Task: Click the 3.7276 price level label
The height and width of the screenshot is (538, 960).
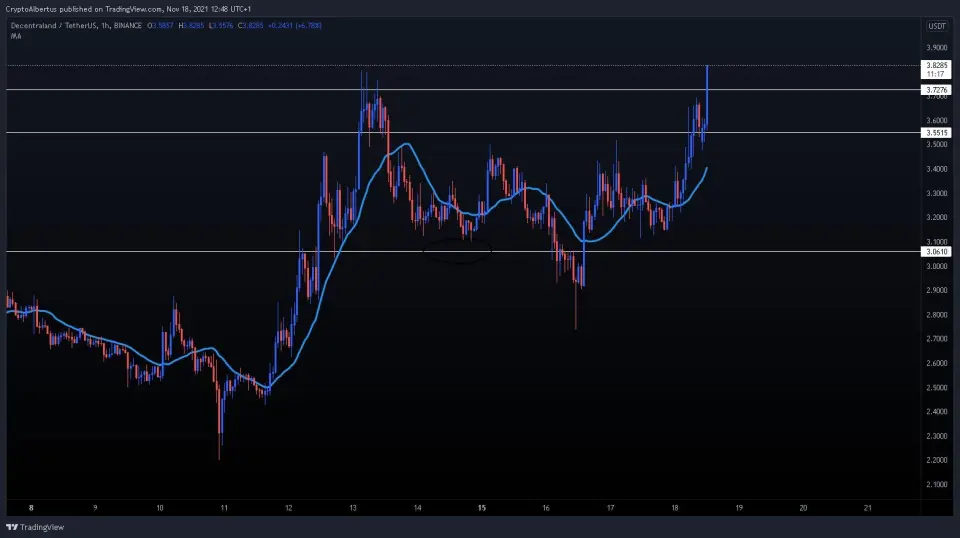Action: point(937,90)
